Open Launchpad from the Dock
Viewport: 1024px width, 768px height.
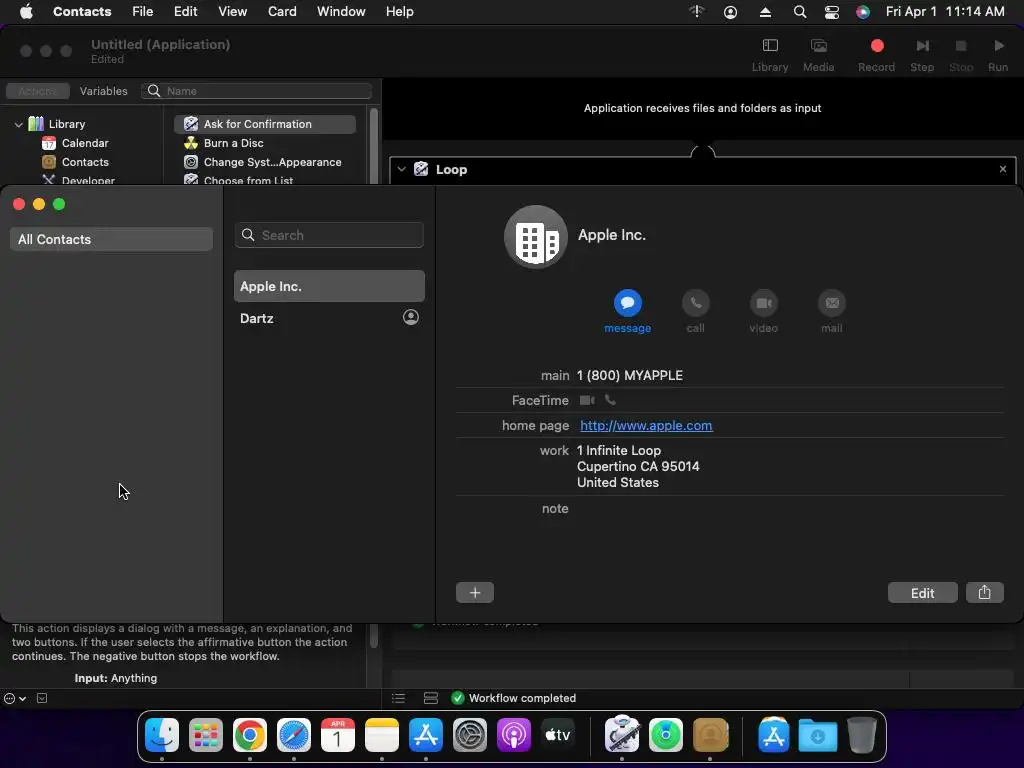coord(206,735)
